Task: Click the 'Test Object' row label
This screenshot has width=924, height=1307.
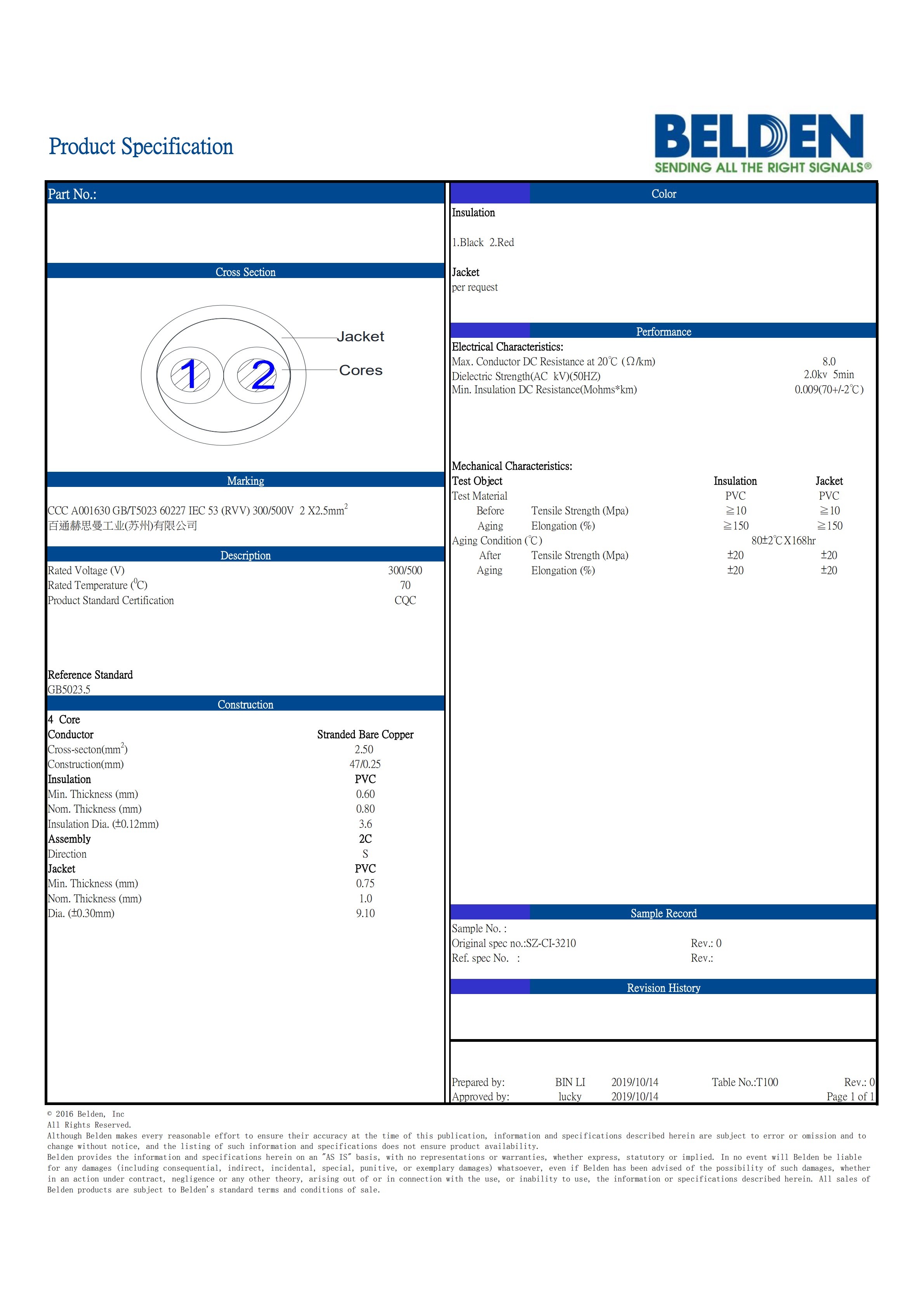Action: pos(477,481)
